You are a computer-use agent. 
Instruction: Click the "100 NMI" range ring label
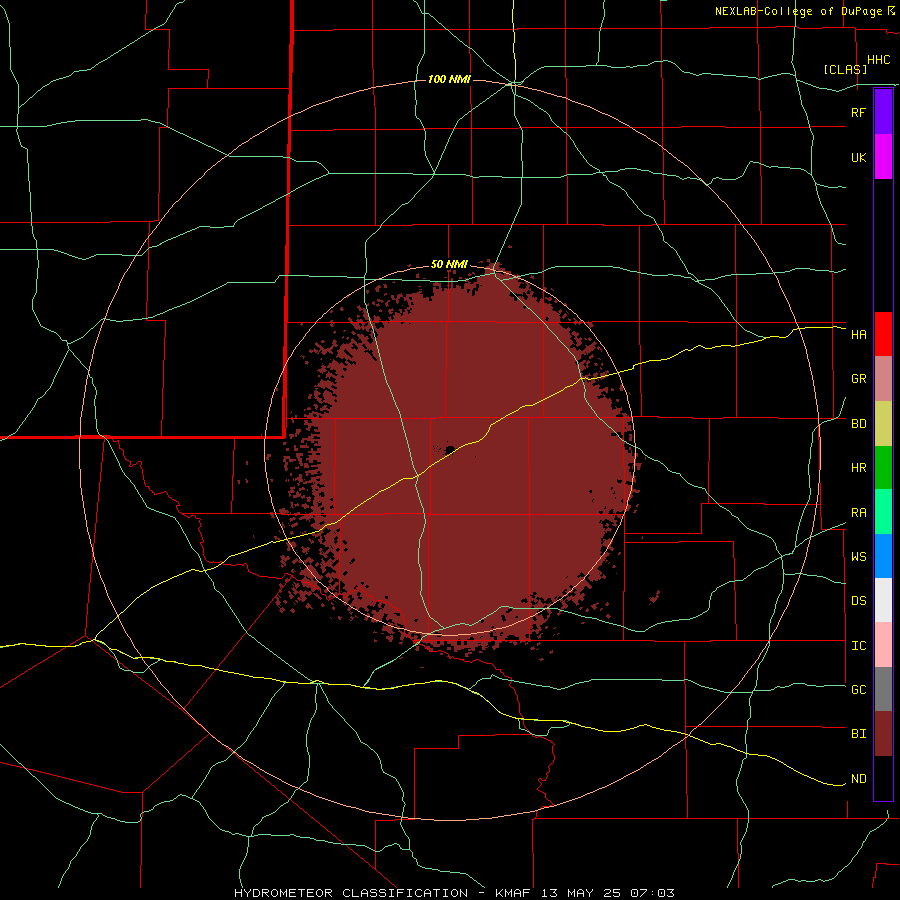[x=449, y=79]
